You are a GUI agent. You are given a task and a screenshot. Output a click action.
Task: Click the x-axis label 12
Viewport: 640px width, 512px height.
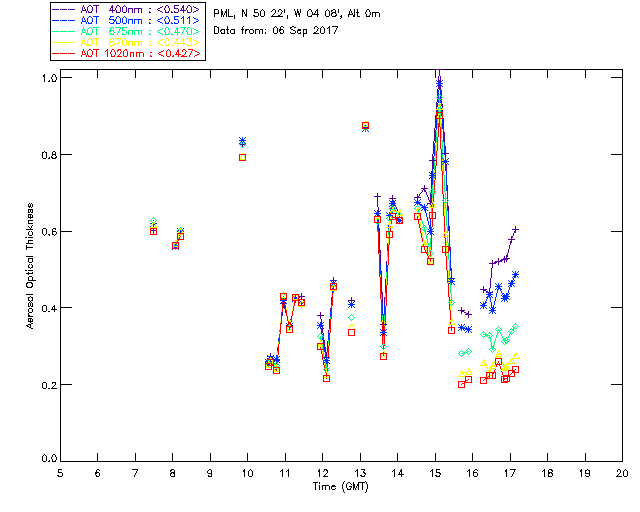coord(322,473)
